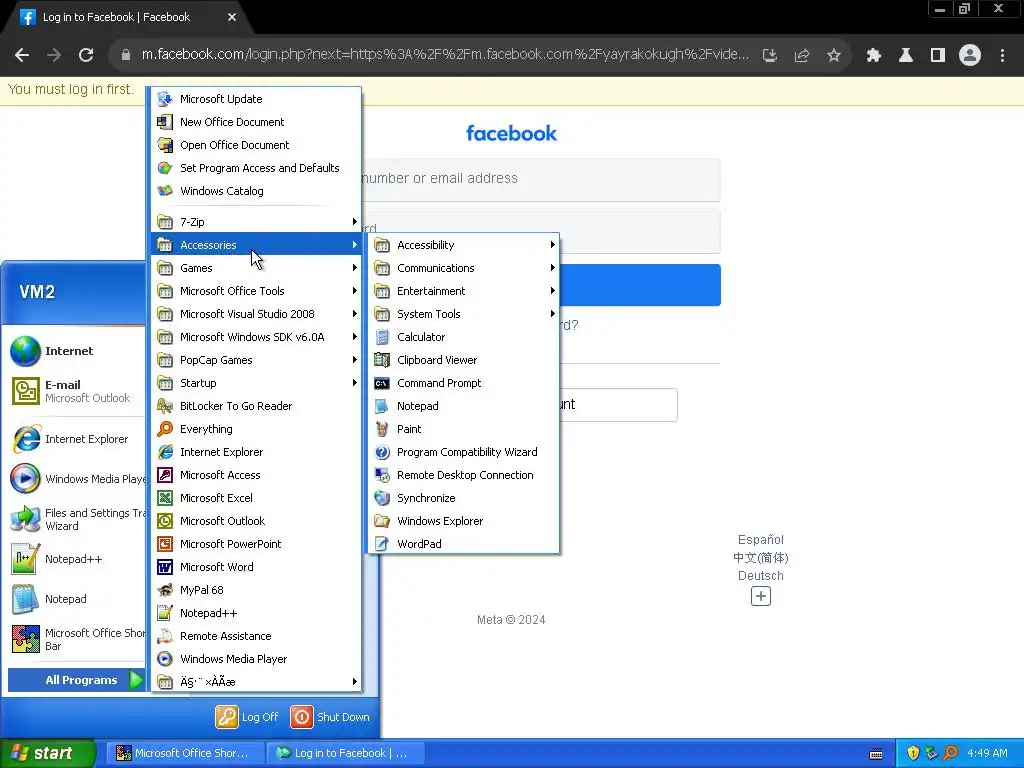This screenshot has width=1024, height=768.
Task: Open Microsoft Outlook in All Programs
Action: pos(256,520)
